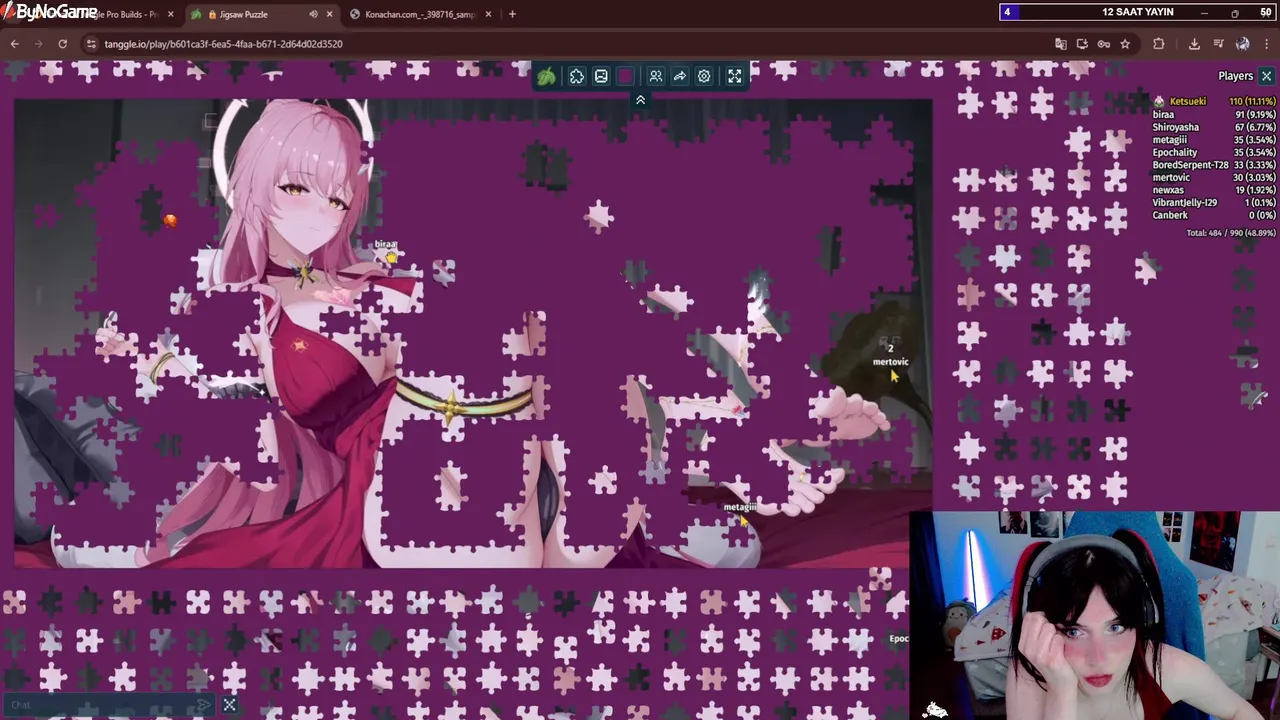Click the Tanggle leaf logo in the toolbar
The image size is (1280, 720).
click(546, 76)
